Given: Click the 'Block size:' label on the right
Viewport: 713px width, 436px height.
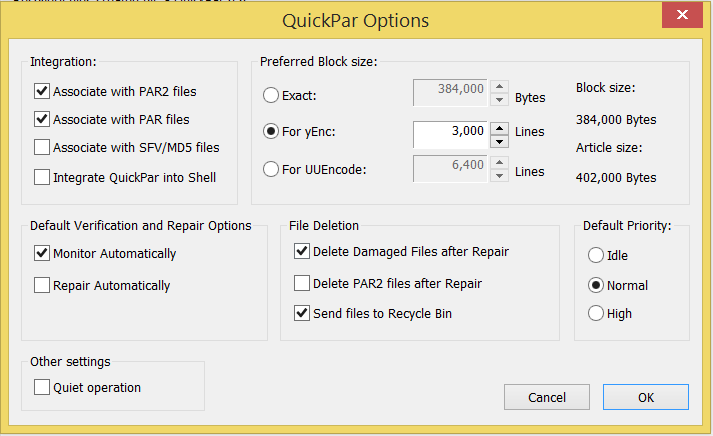Looking at the screenshot, I should [606, 88].
